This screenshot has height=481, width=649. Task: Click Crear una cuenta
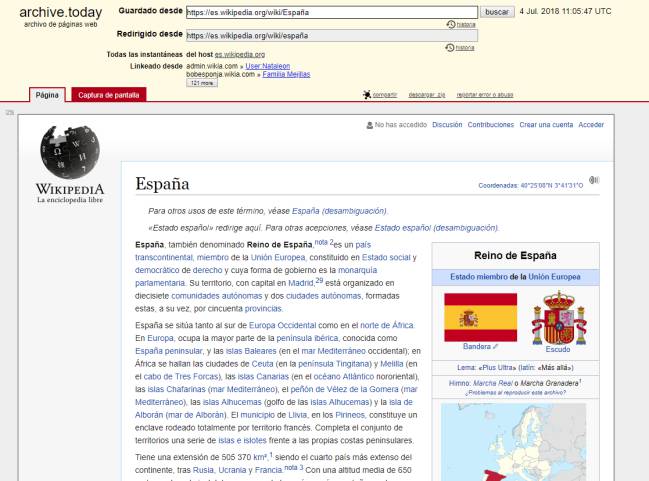coord(546,125)
